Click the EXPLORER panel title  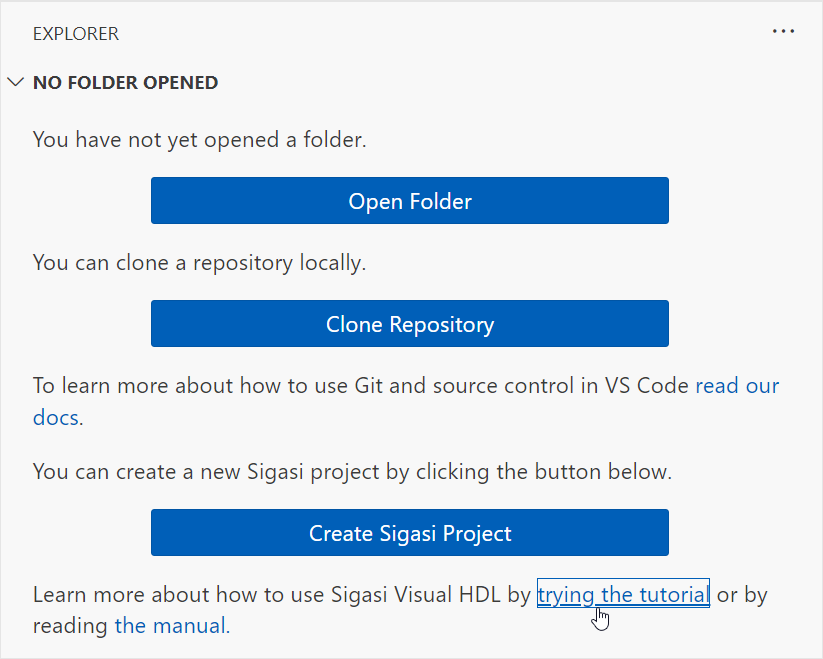pos(76,34)
